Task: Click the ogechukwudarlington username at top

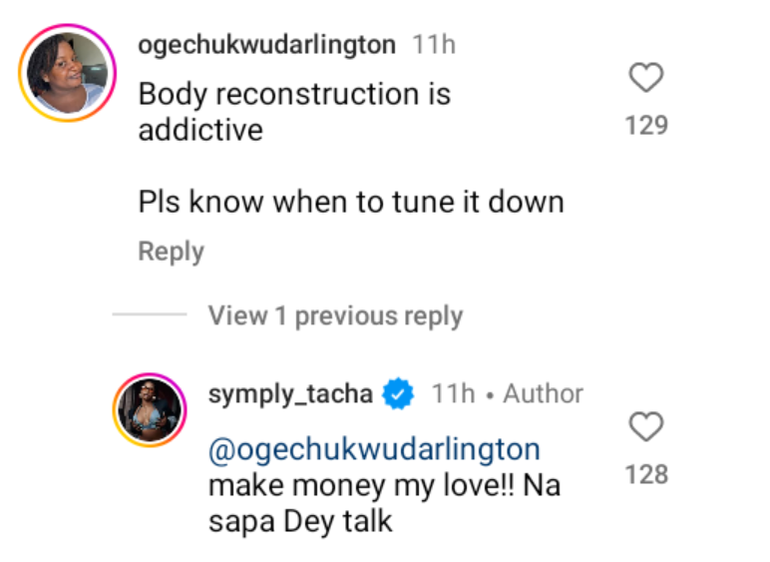Action: click(x=267, y=45)
